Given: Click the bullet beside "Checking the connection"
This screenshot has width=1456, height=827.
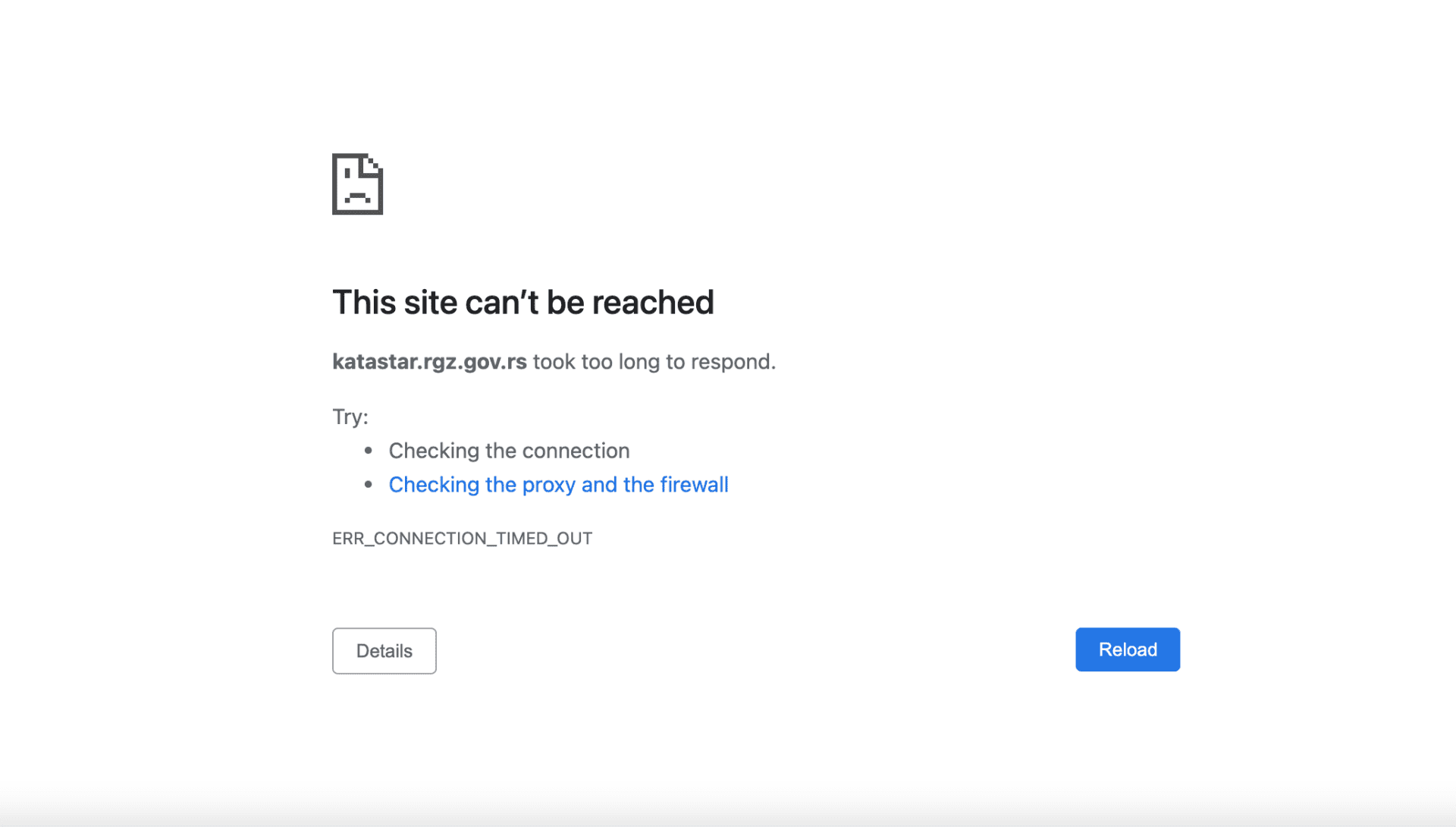Looking at the screenshot, I should click(x=369, y=451).
